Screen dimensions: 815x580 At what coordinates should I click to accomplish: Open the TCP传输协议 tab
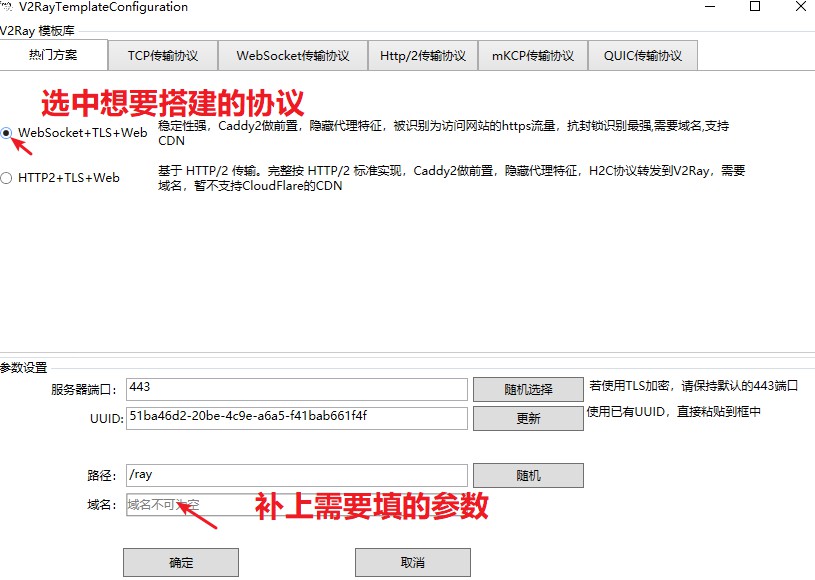[163, 56]
